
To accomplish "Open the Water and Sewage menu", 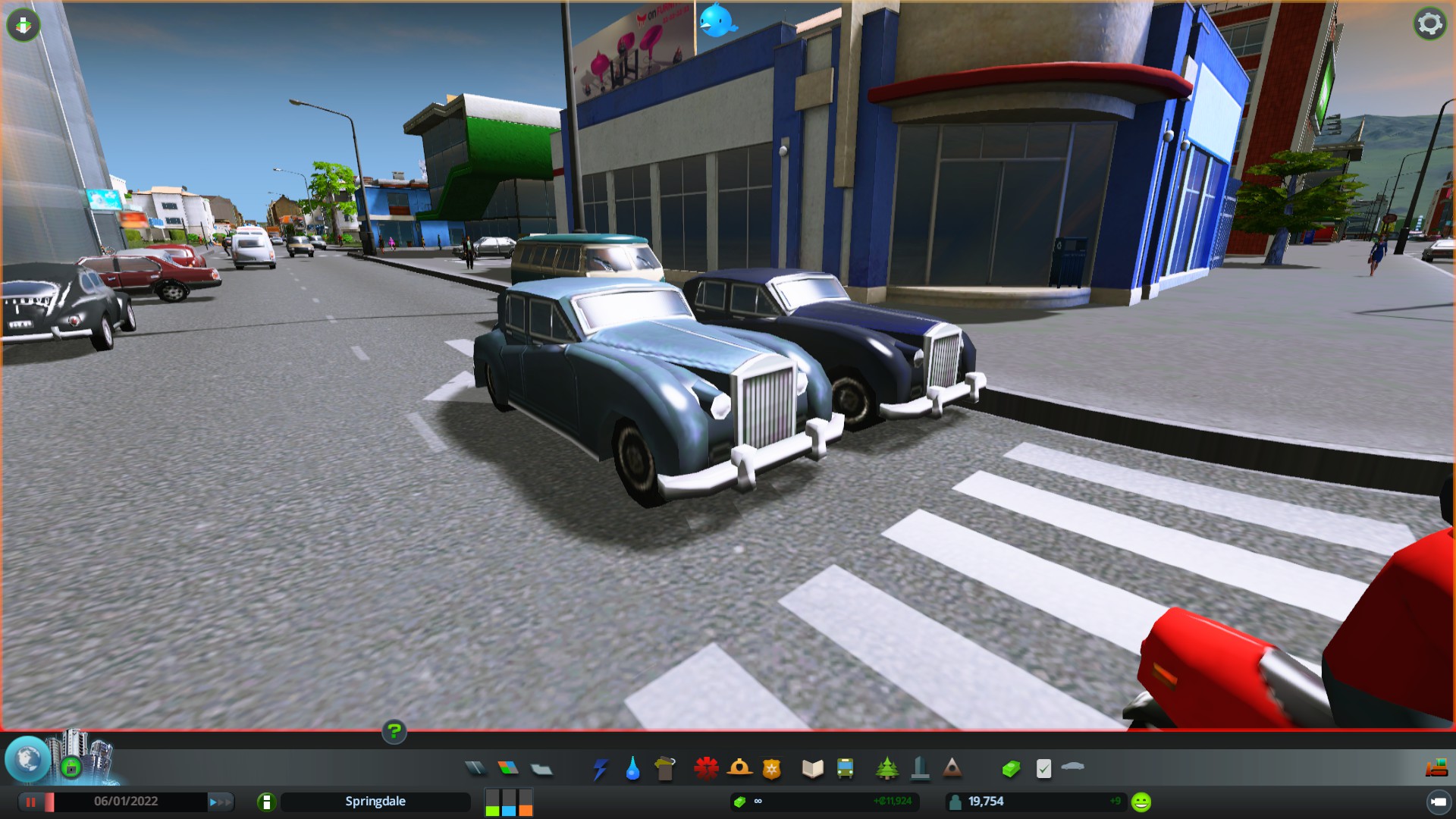I will 632,769.
